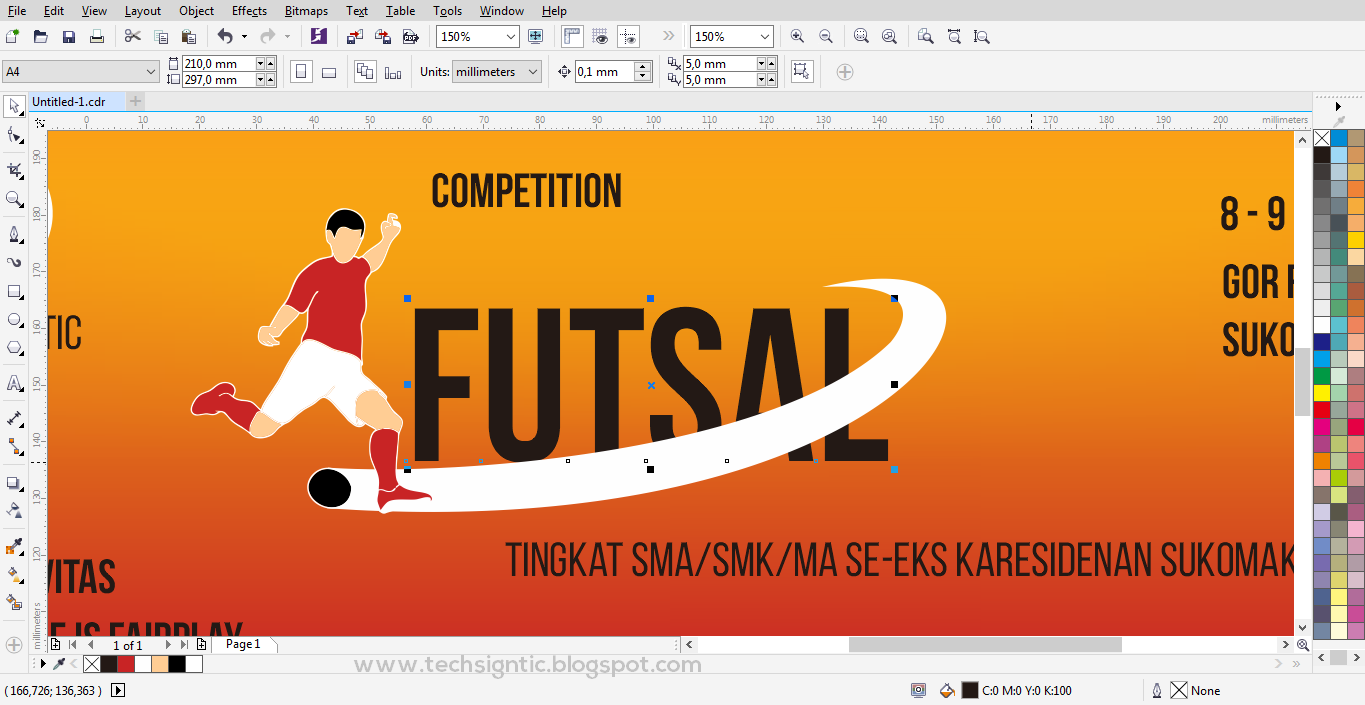Open the Bitmaps menu
This screenshot has height=705, width=1365.
pyautogui.click(x=305, y=11)
